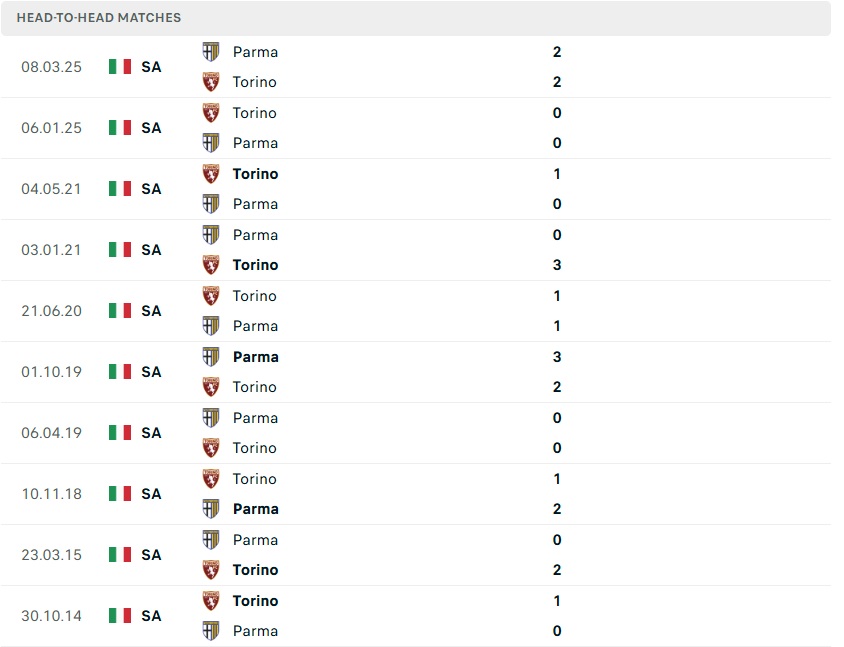Image resolution: width=844 pixels, height=647 pixels.
Task: Select the 30.10.14 match date
Action: (x=51, y=616)
